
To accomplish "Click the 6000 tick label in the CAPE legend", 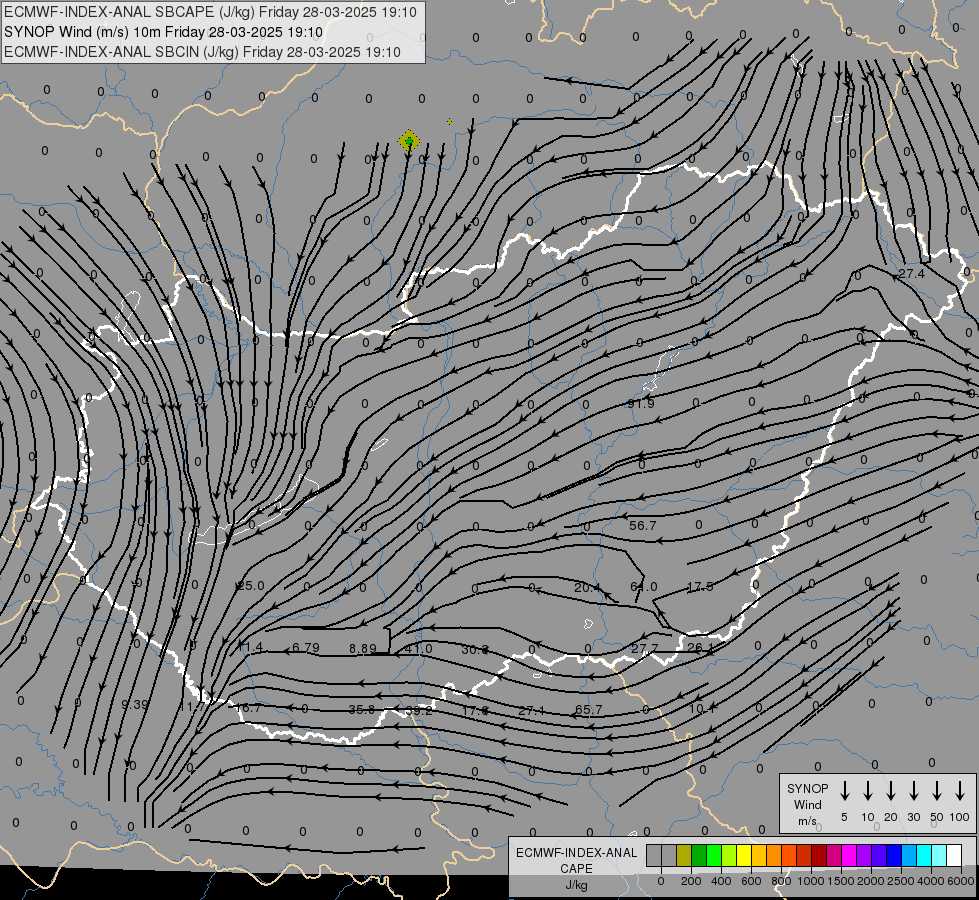I will coord(961,881).
